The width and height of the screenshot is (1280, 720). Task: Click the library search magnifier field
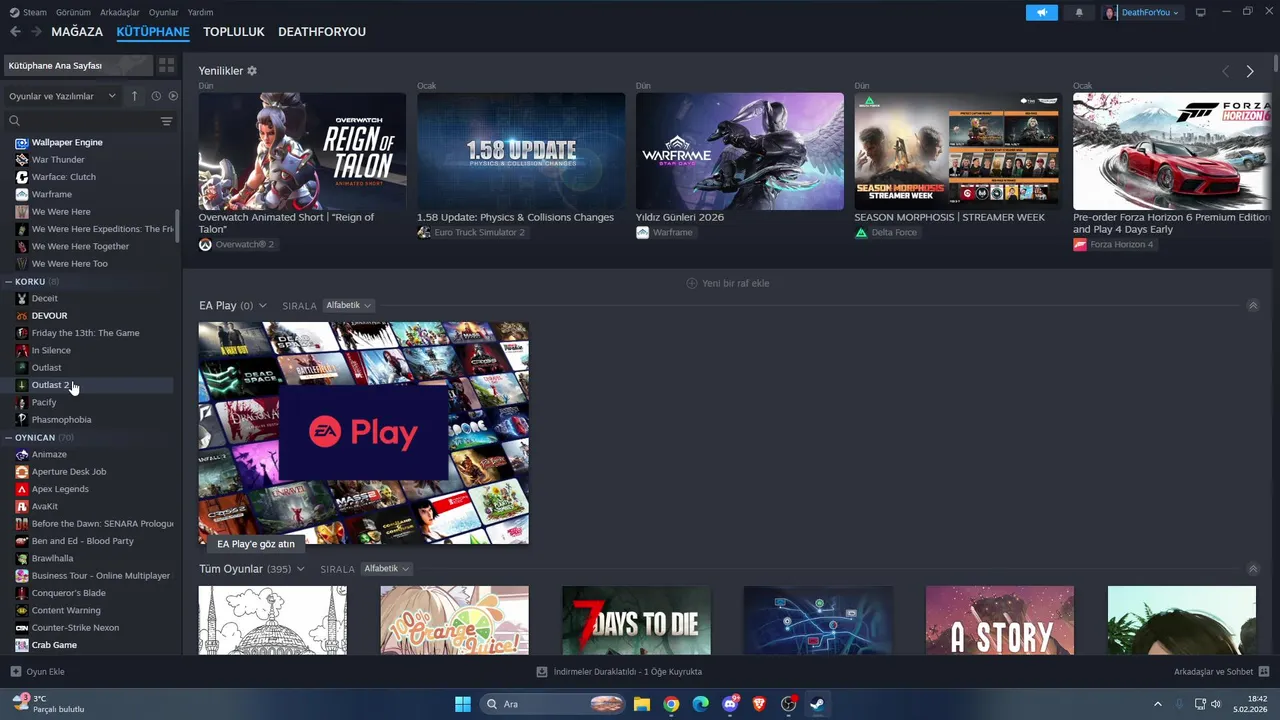click(x=80, y=121)
